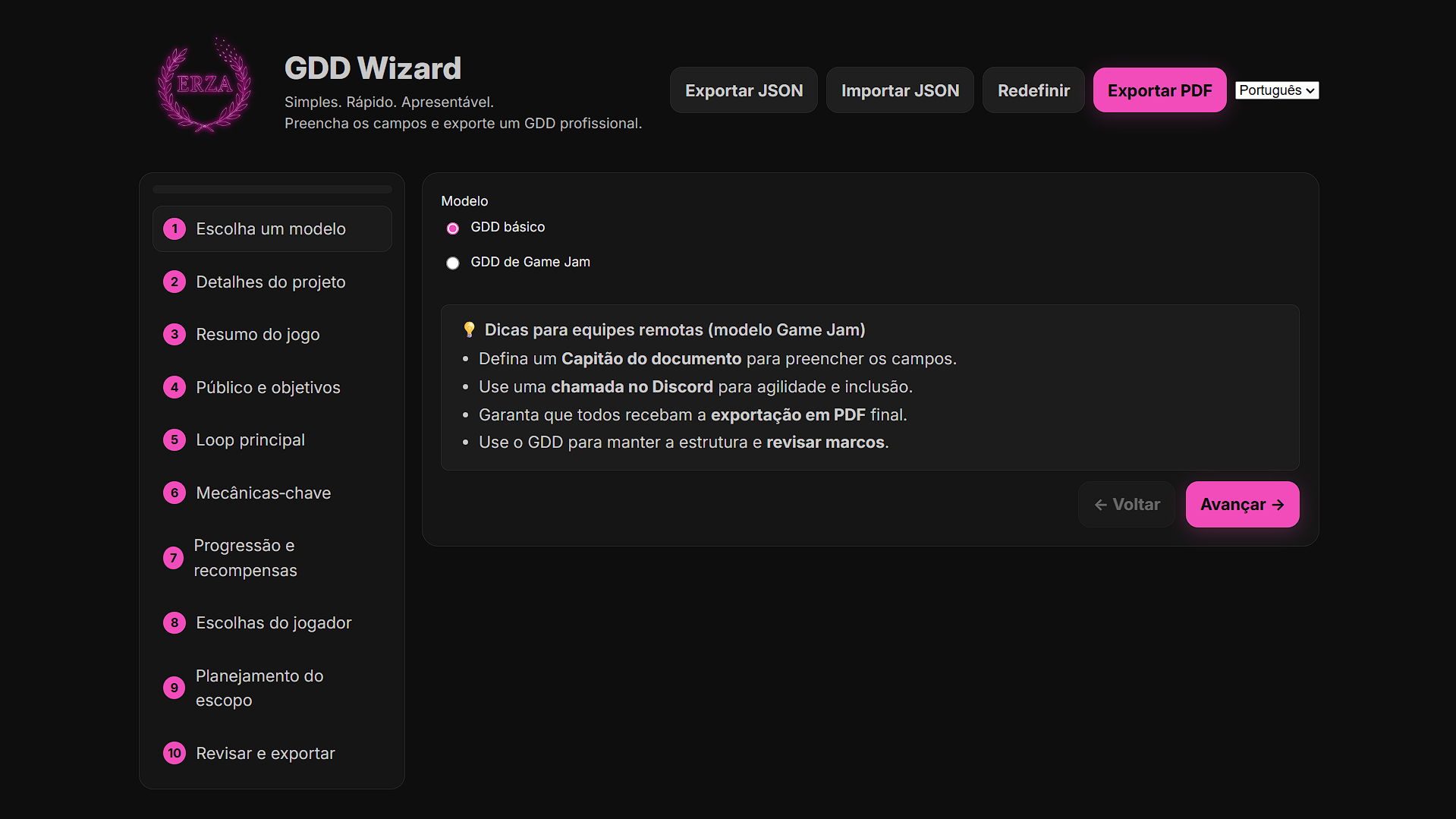Click the step 2 number badge
This screenshot has height=819, width=1456.
175,282
